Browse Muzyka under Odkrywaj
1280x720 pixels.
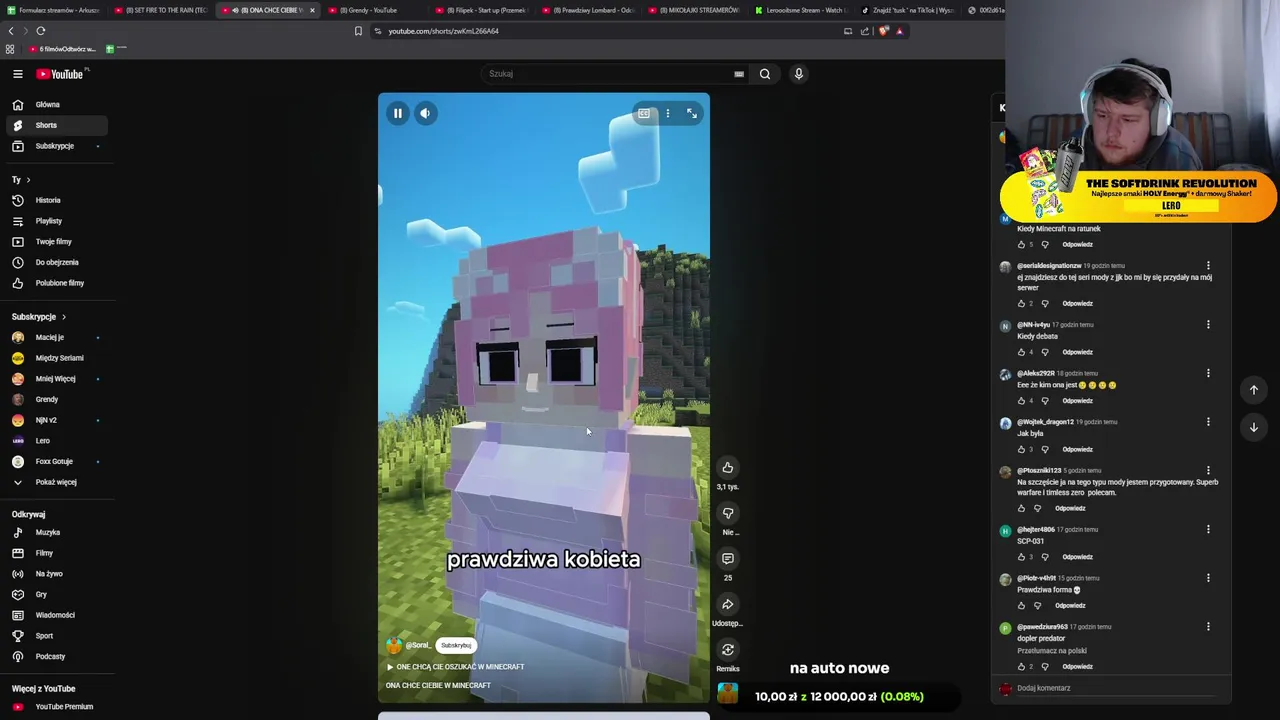[x=55, y=532]
